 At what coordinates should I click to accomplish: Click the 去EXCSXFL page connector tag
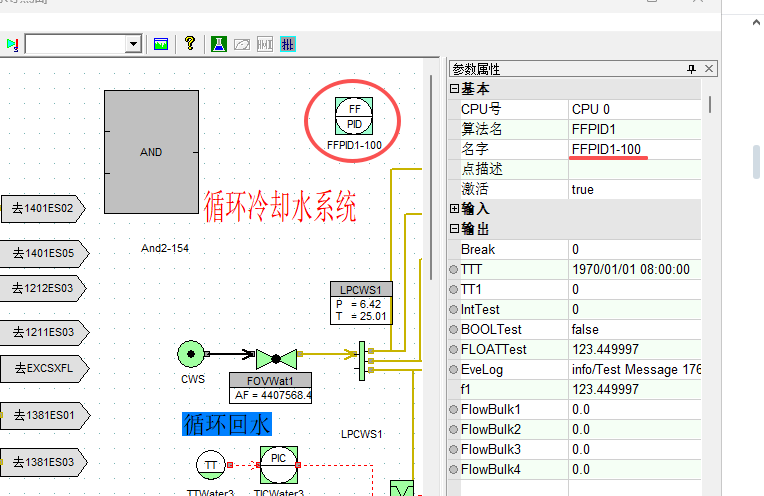[42, 369]
